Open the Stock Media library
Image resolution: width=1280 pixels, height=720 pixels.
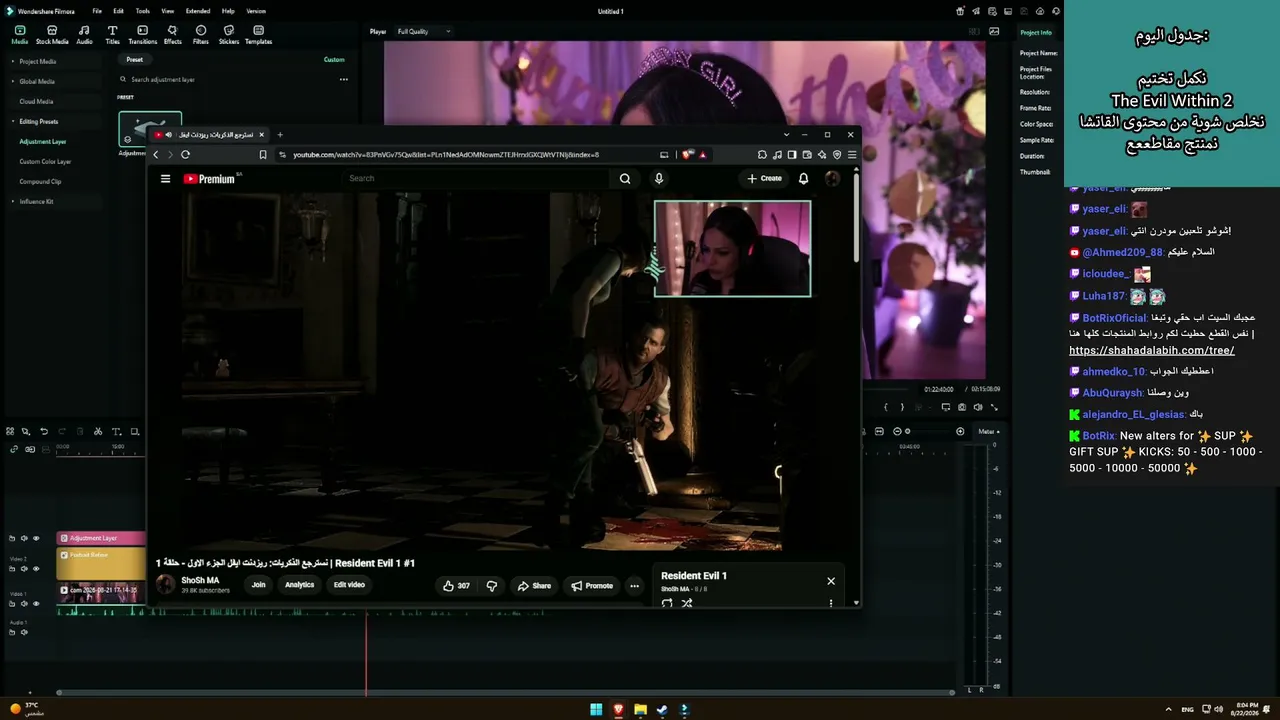[52, 35]
